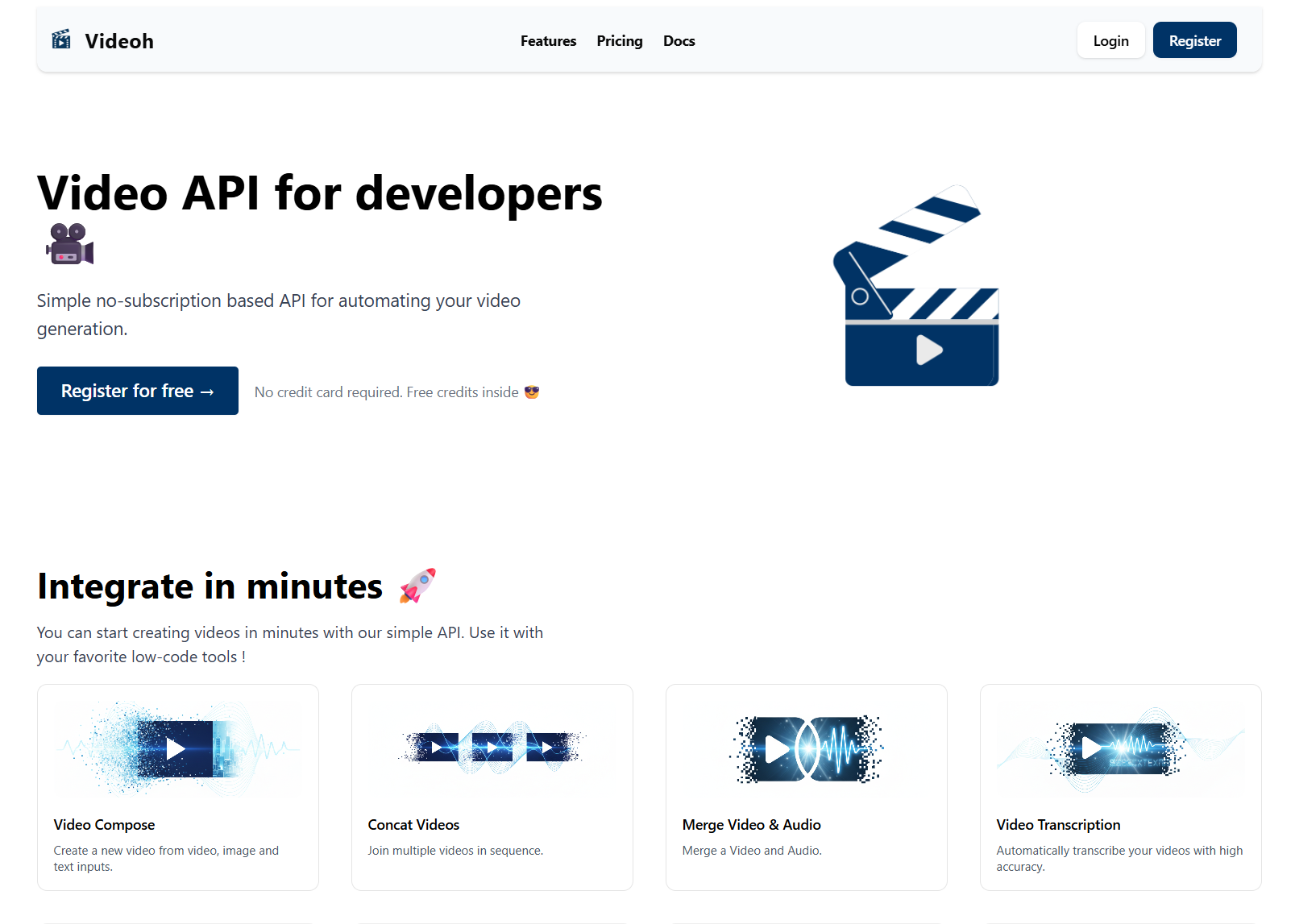The image size is (1295, 924).
Task: Click the rocket emoji next to Integrate in minutes
Action: point(417,586)
